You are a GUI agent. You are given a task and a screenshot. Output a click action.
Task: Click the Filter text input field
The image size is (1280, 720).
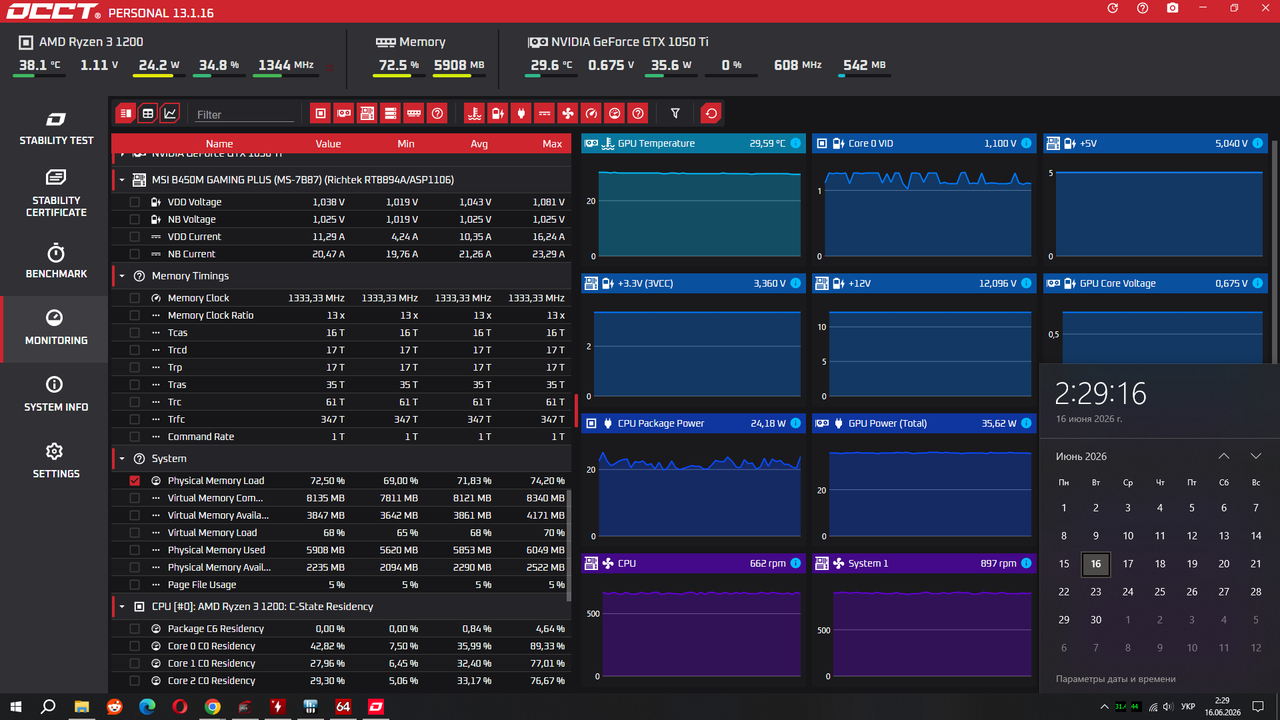click(x=244, y=114)
